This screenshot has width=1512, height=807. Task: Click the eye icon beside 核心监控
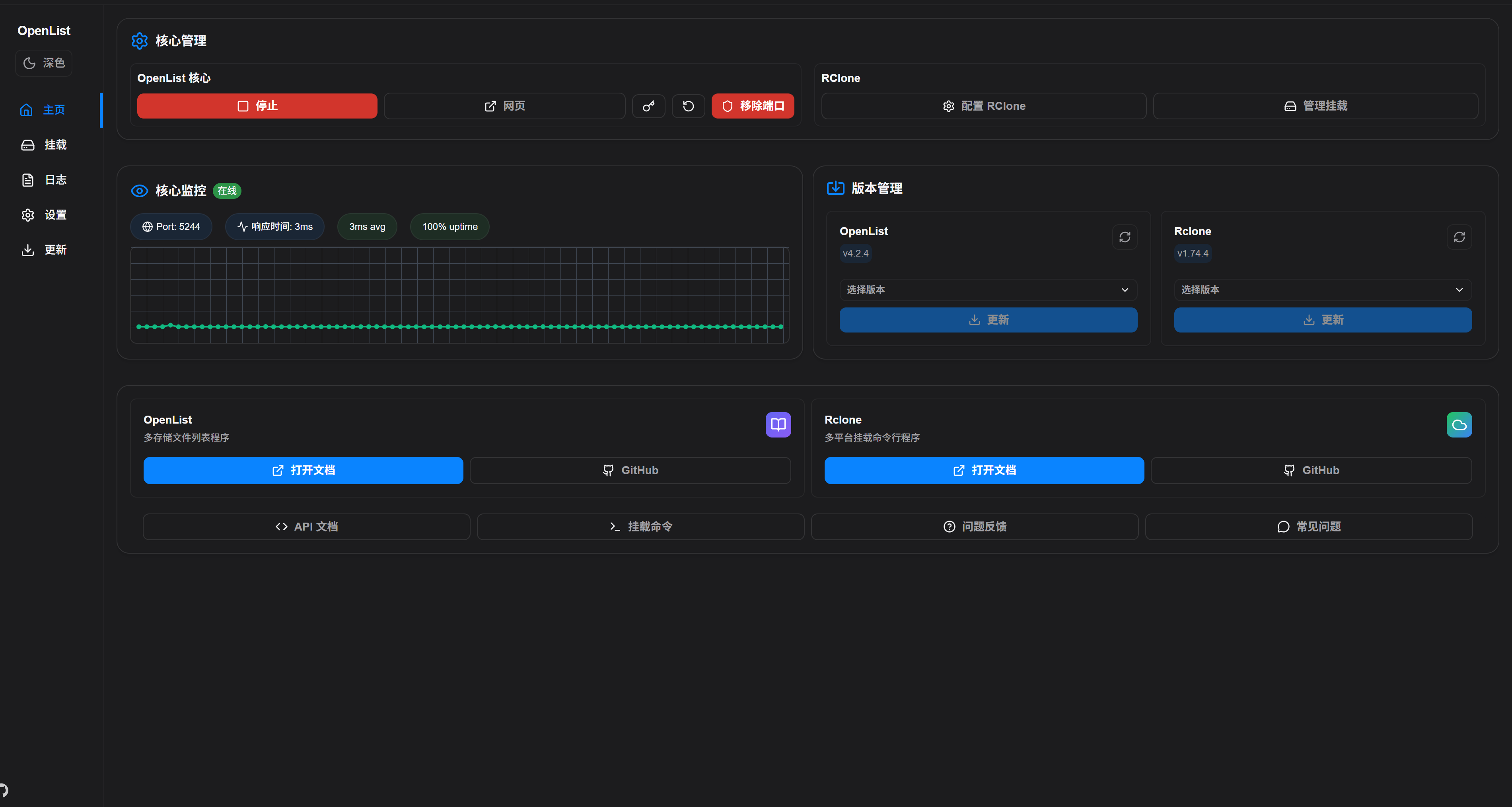140,191
